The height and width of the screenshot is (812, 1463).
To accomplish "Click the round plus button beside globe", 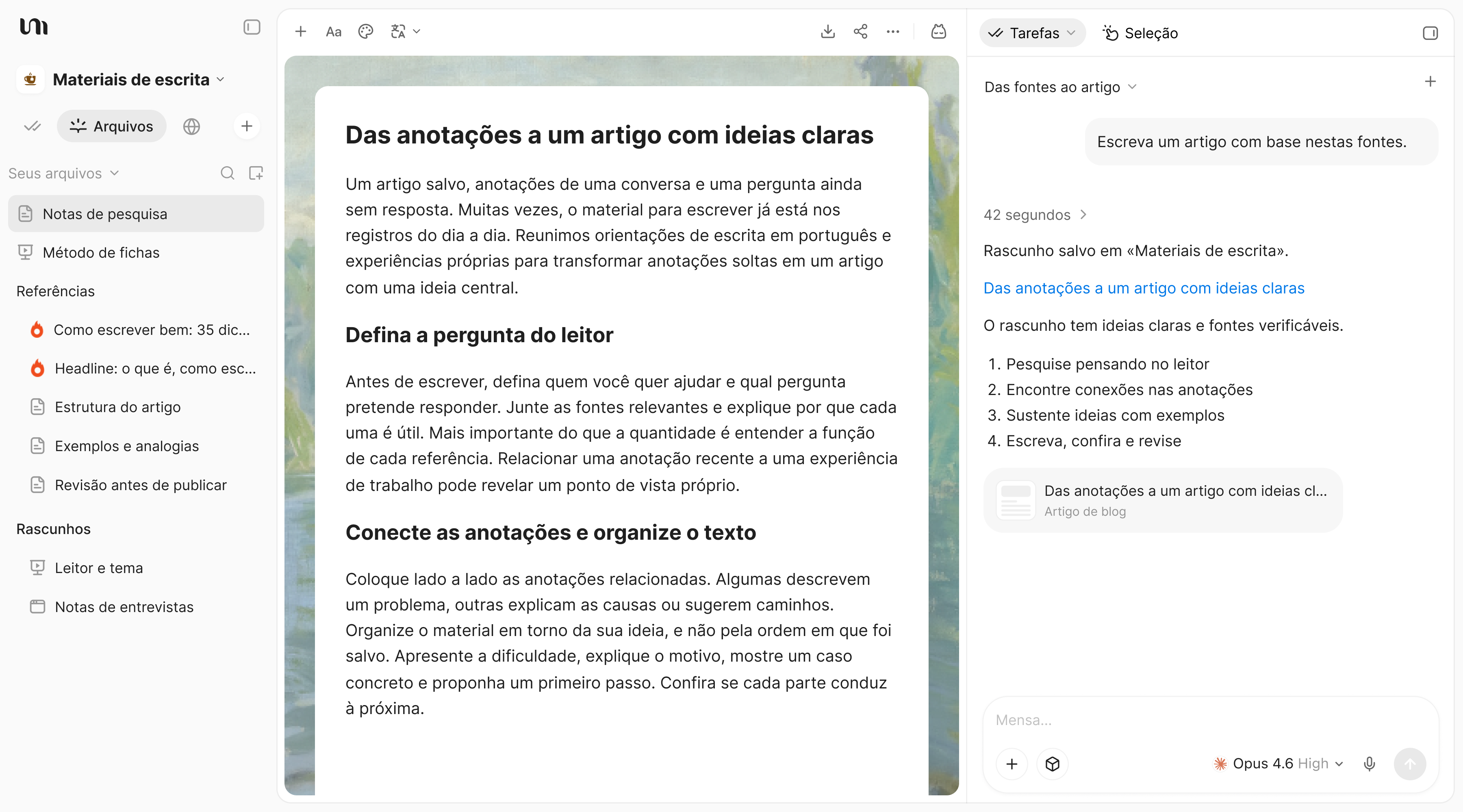I will [x=247, y=126].
